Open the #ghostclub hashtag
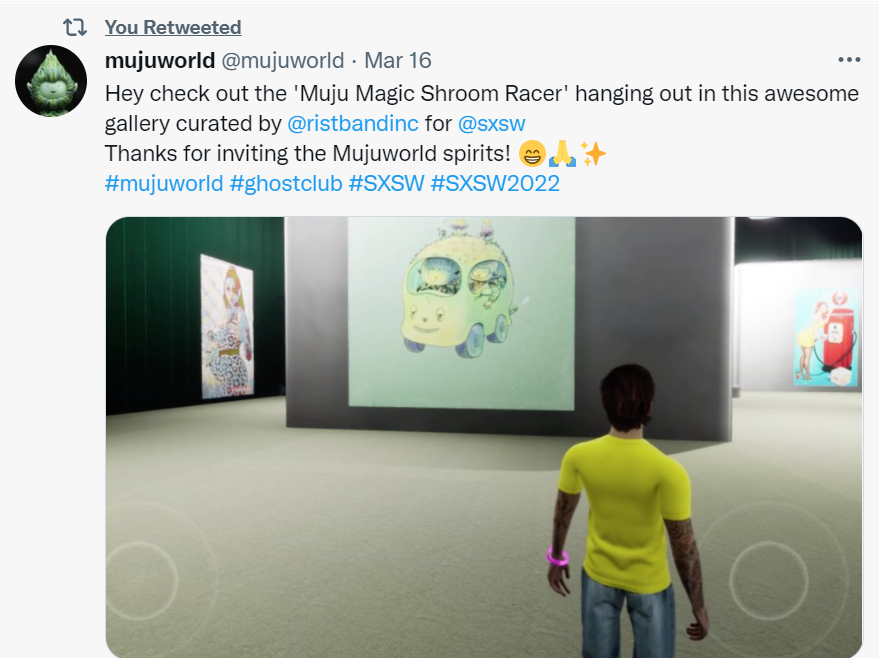The width and height of the screenshot is (879, 658). [x=286, y=183]
